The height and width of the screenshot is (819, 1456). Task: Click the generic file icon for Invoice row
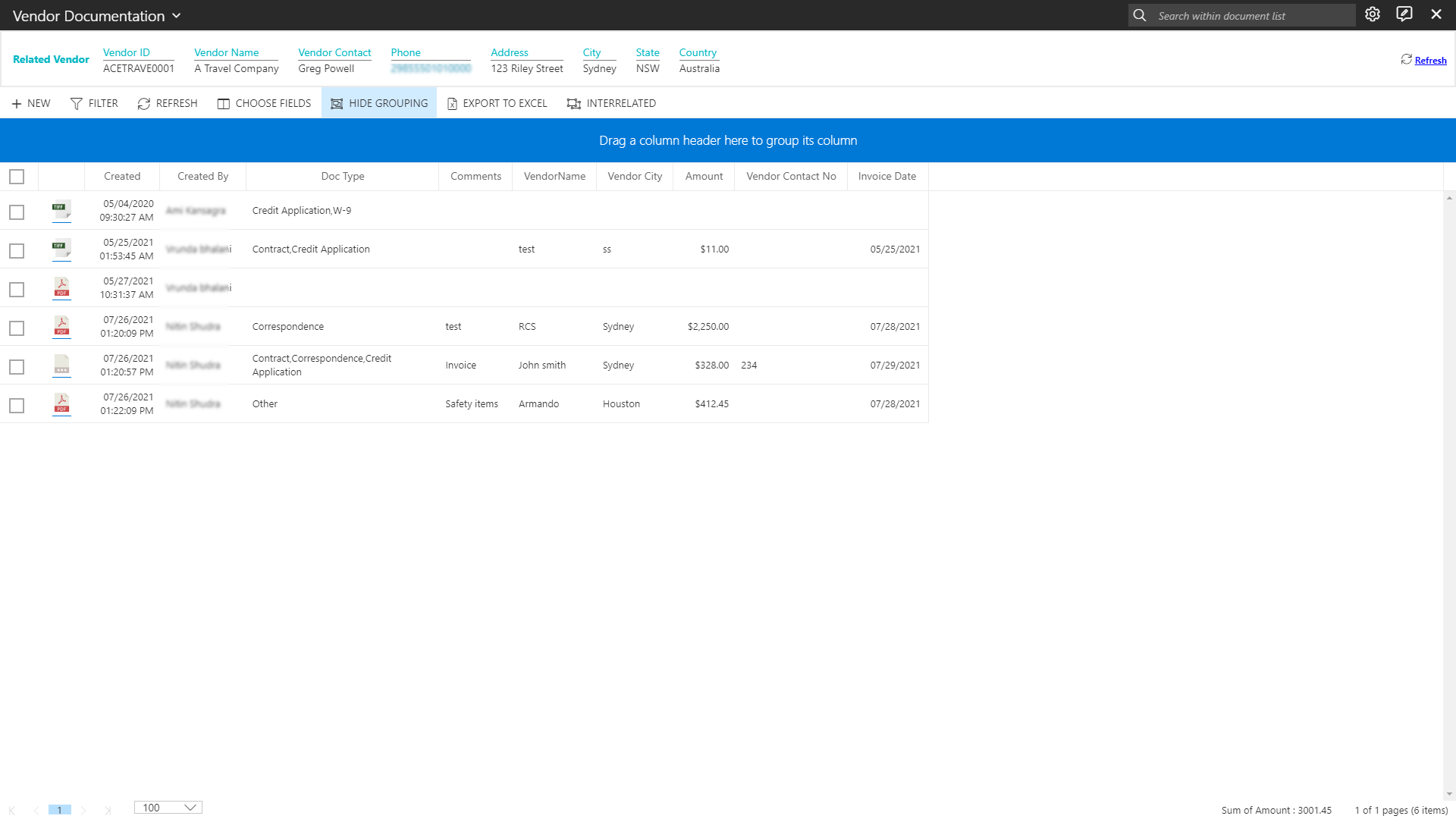[61, 365]
